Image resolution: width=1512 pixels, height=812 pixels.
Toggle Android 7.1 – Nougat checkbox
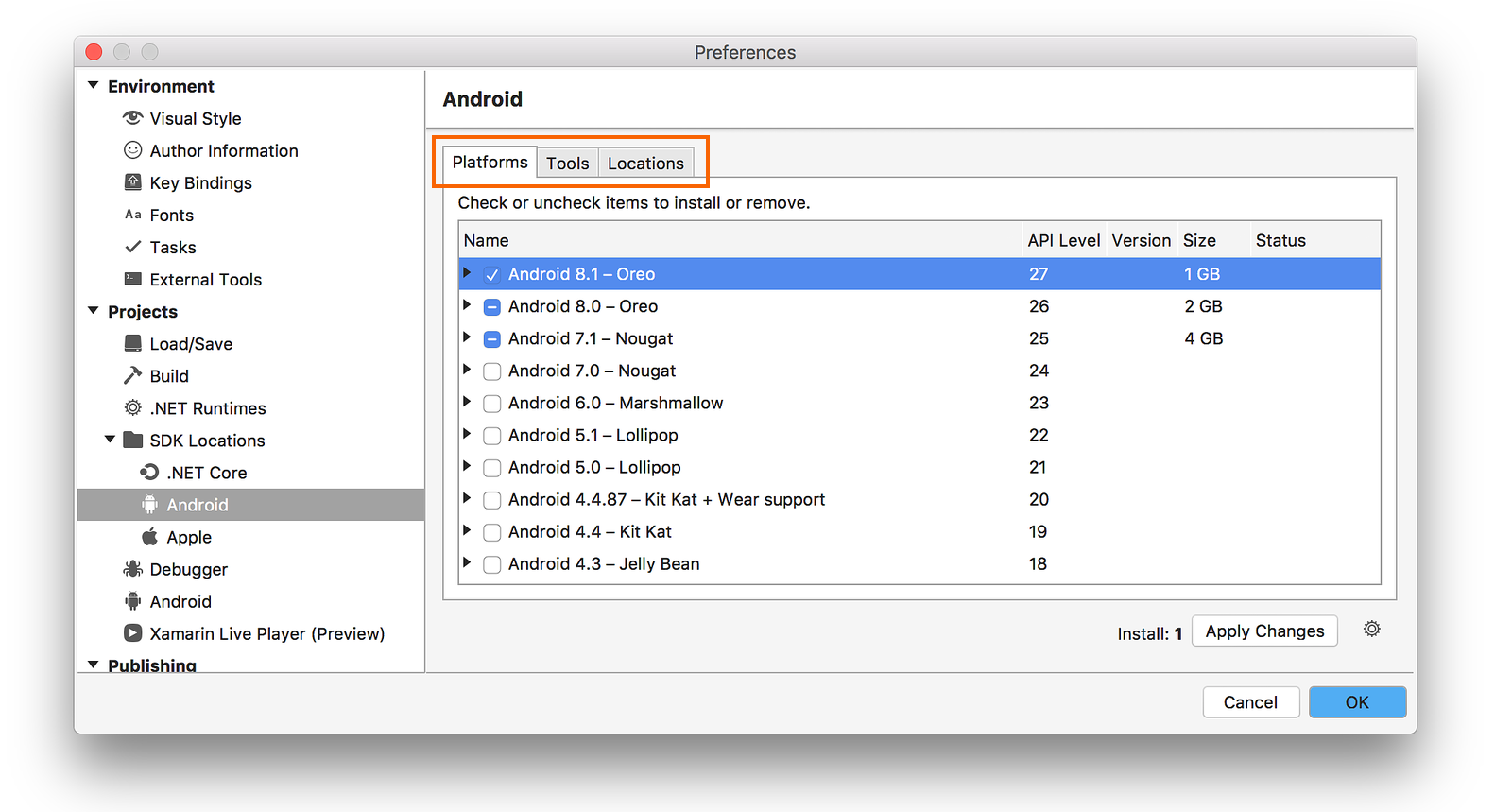click(492, 338)
